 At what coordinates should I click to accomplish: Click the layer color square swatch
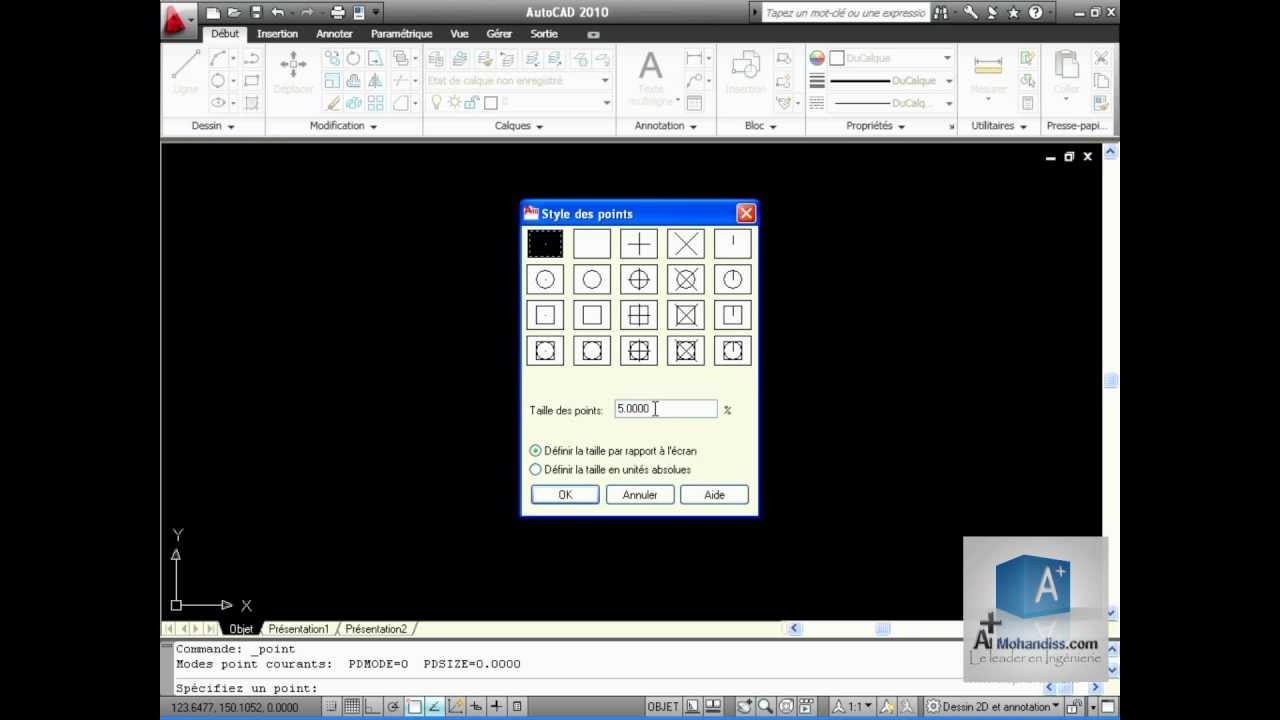491,102
